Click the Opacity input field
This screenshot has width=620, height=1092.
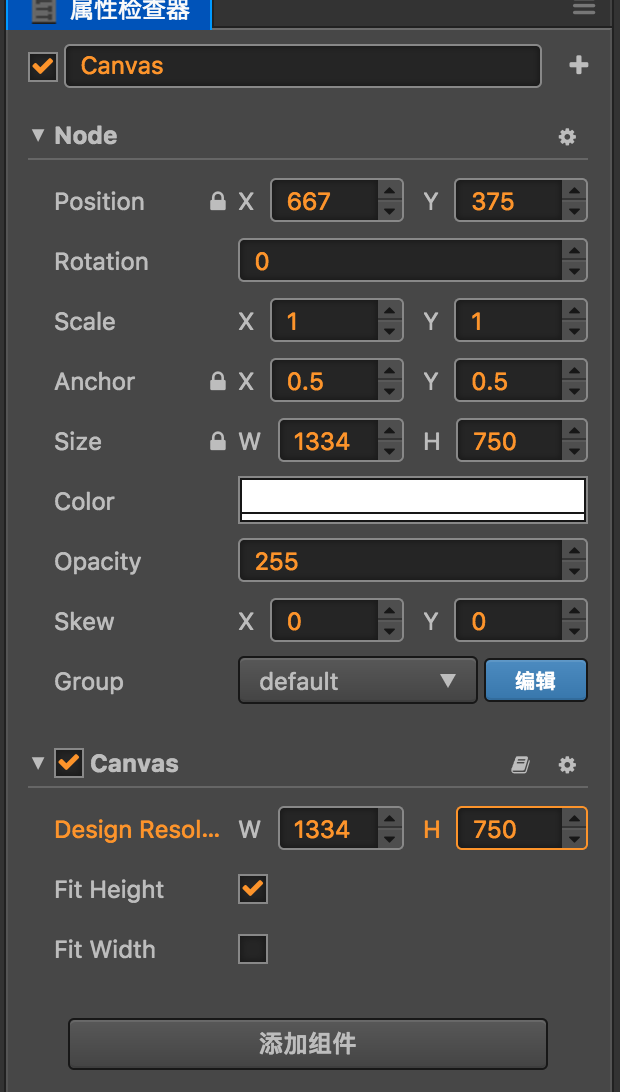400,562
